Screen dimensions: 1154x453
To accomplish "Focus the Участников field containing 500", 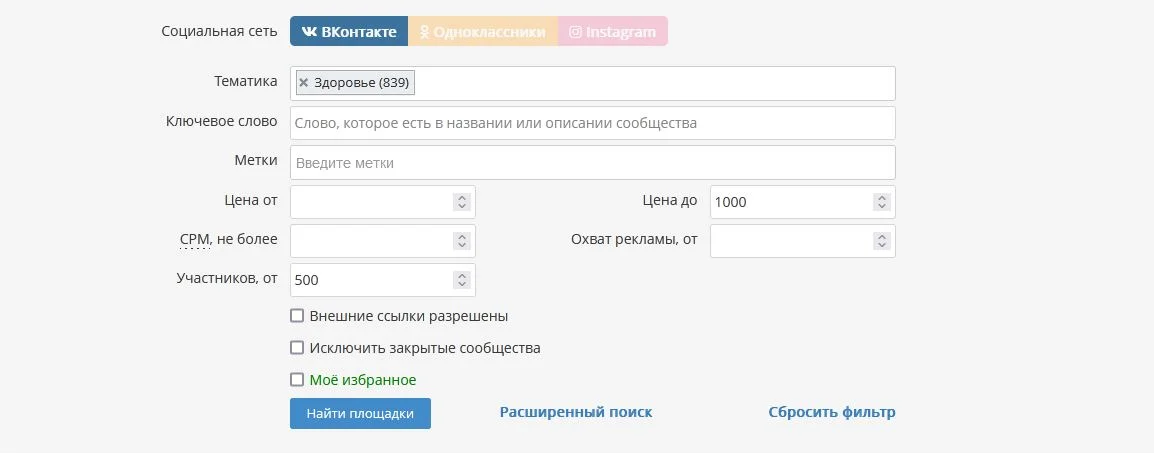I will (x=370, y=280).
